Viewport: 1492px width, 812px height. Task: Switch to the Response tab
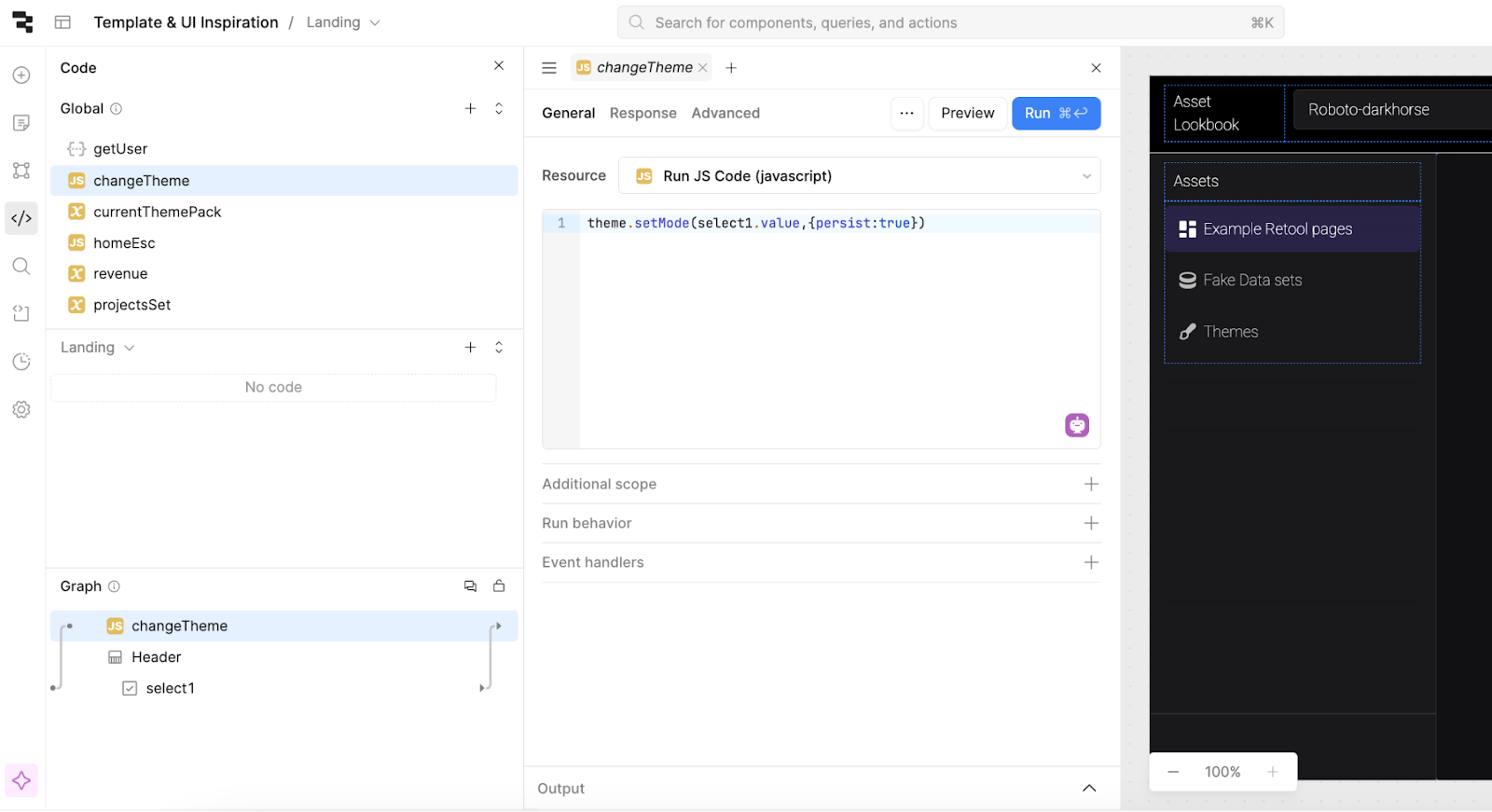coord(642,113)
